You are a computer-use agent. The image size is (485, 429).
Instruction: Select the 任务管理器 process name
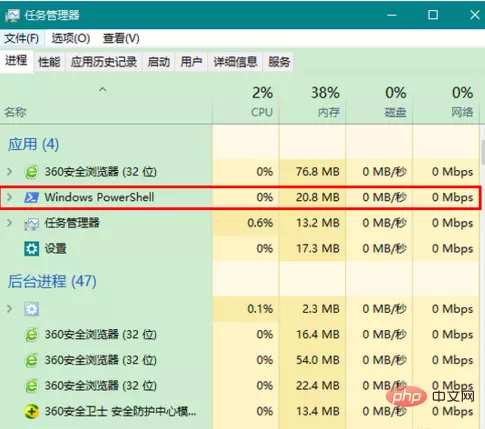pyautogui.click(x=72, y=223)
